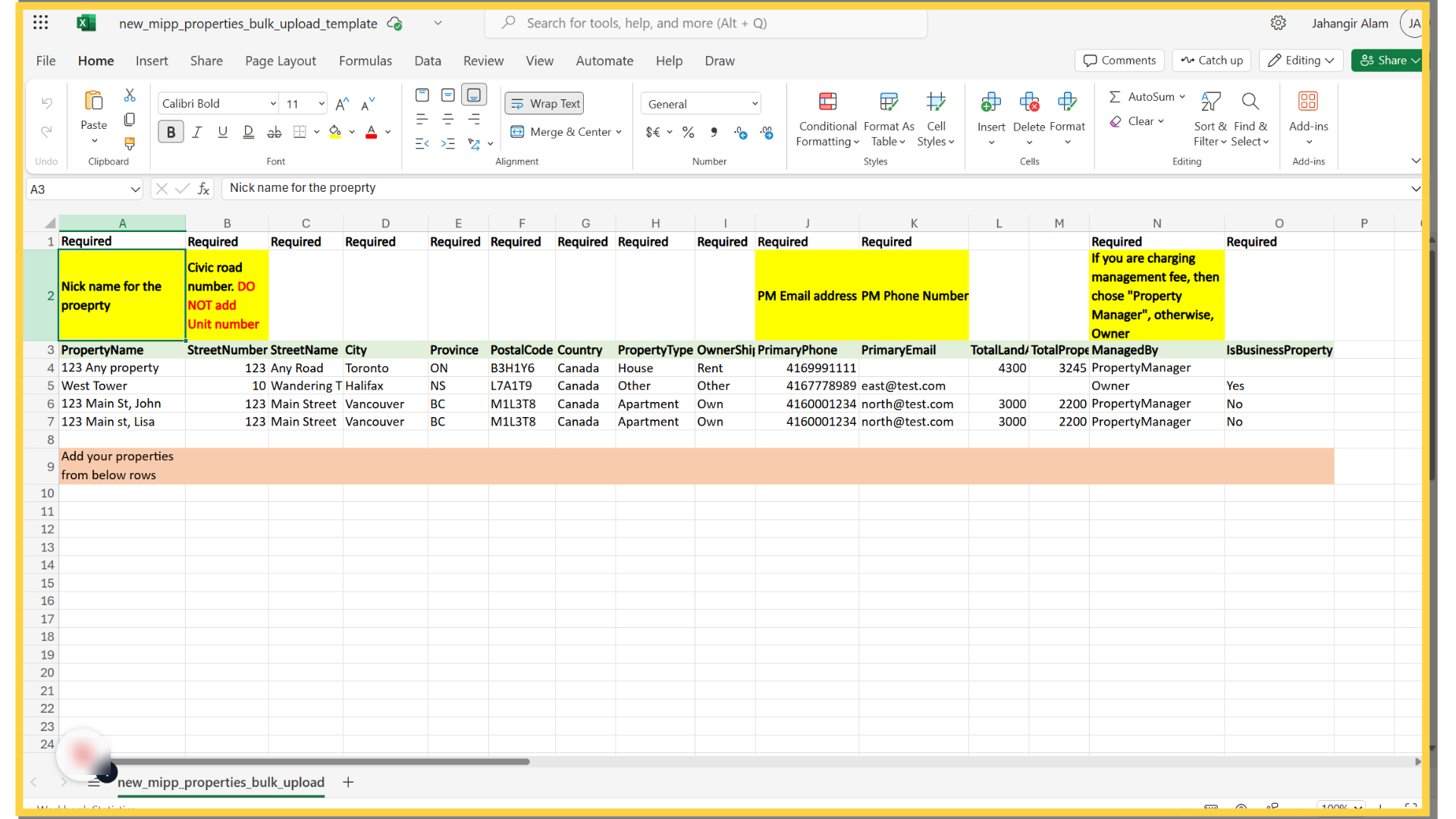Click the Paste clipboard icon
The width and height of the screenshot is (1456, 819).
click(x=94, y=101)
